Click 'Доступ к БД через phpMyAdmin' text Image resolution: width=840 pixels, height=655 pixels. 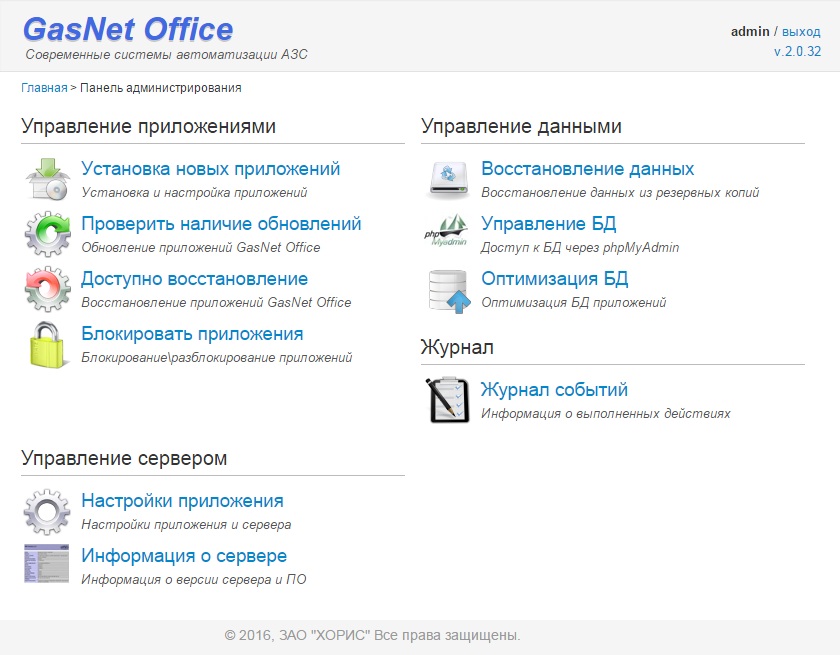click(580, 247)
